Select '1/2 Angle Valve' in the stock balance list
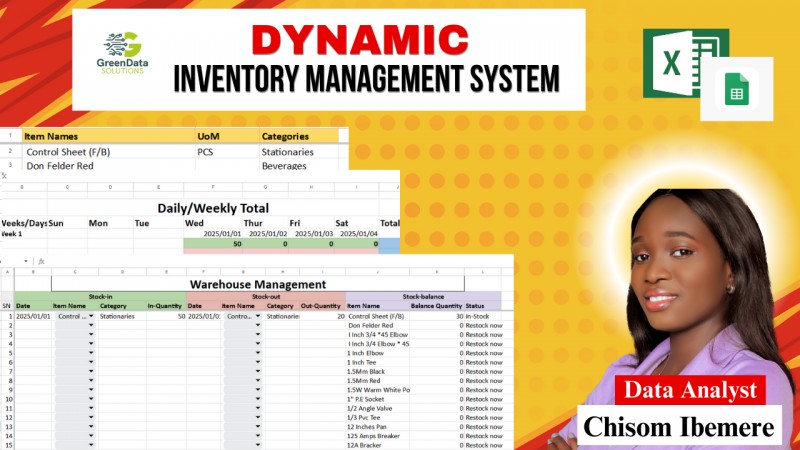The height and width of the screenshot is (450, 800). pyautogui.click(x=370, y=408)
